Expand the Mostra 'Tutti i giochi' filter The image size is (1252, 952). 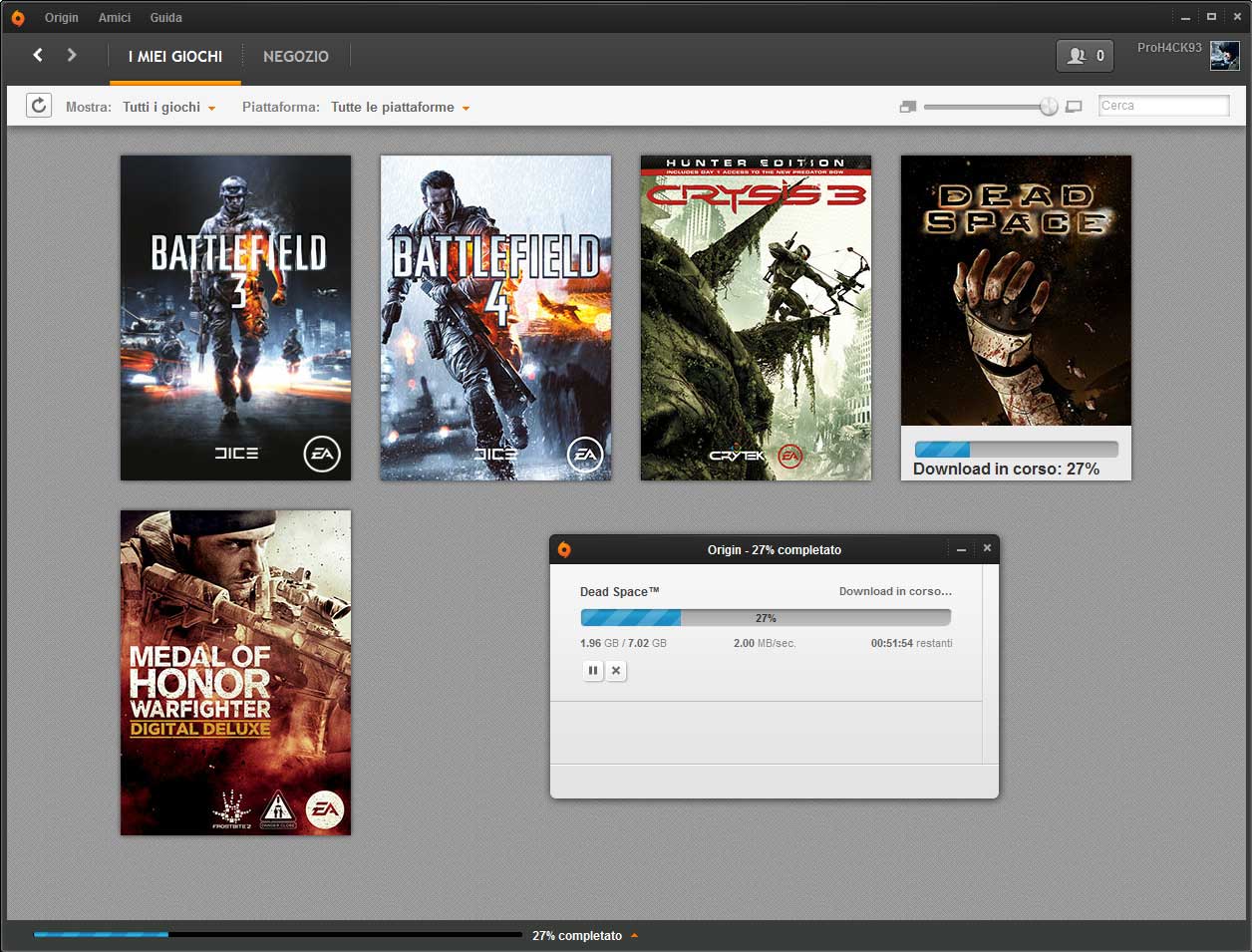[x=169, y=107]
